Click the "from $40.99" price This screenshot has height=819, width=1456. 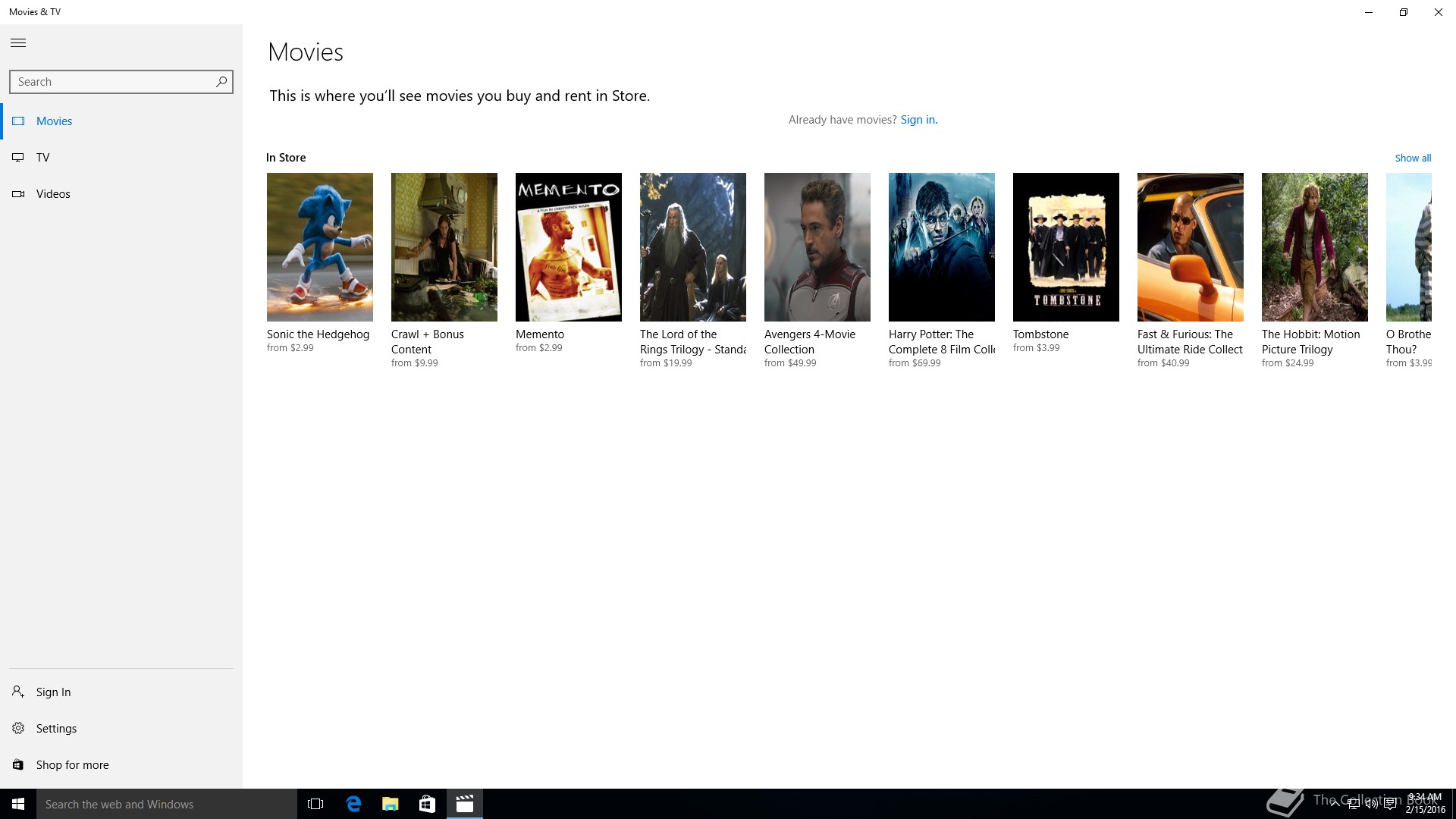click(1163, 363)
